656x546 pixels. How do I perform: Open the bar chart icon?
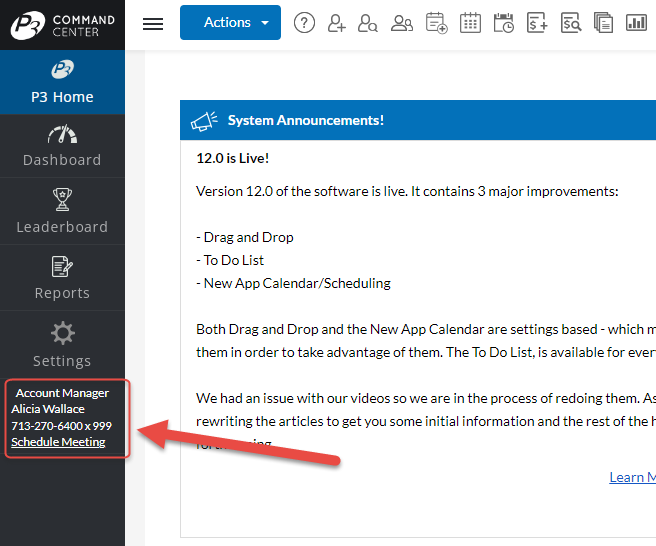click(x=636, y=23)
